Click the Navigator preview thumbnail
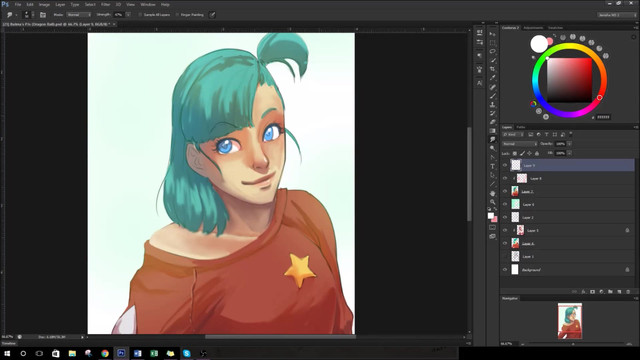Image resolution: width=640 pixels, height=360 pixels. (570, 321)
